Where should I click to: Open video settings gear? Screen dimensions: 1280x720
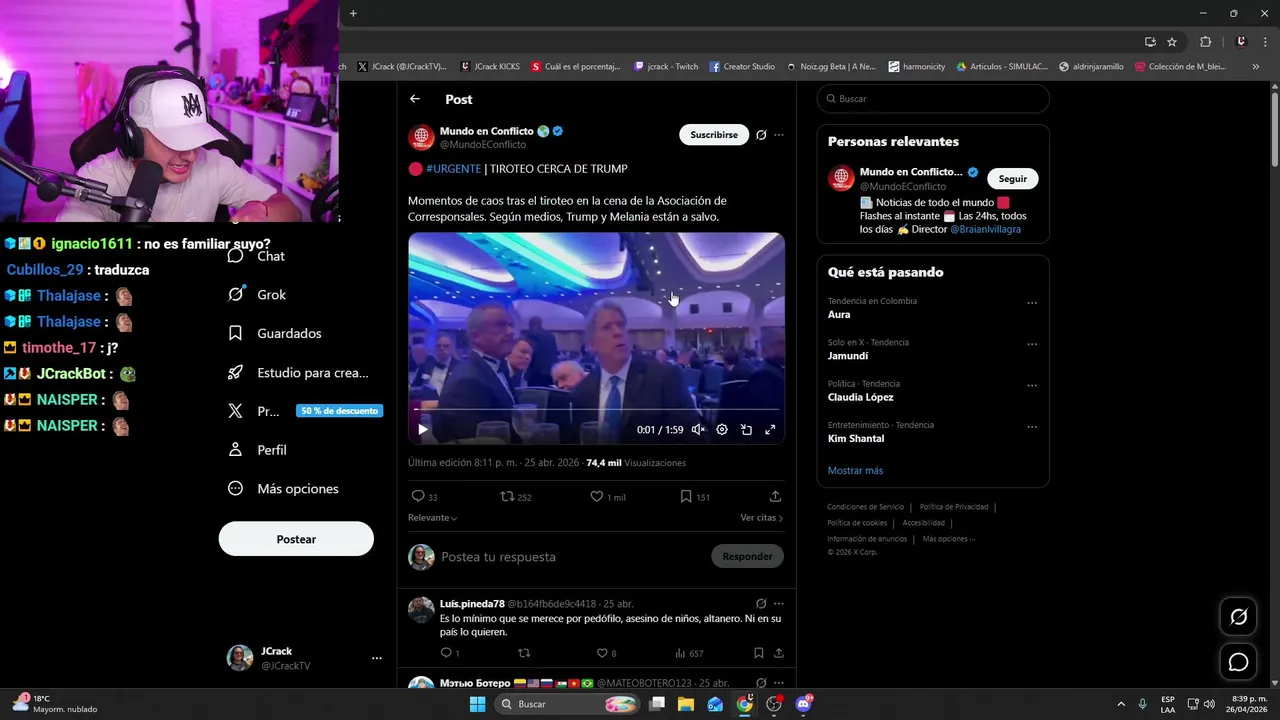tap(722, 429)
